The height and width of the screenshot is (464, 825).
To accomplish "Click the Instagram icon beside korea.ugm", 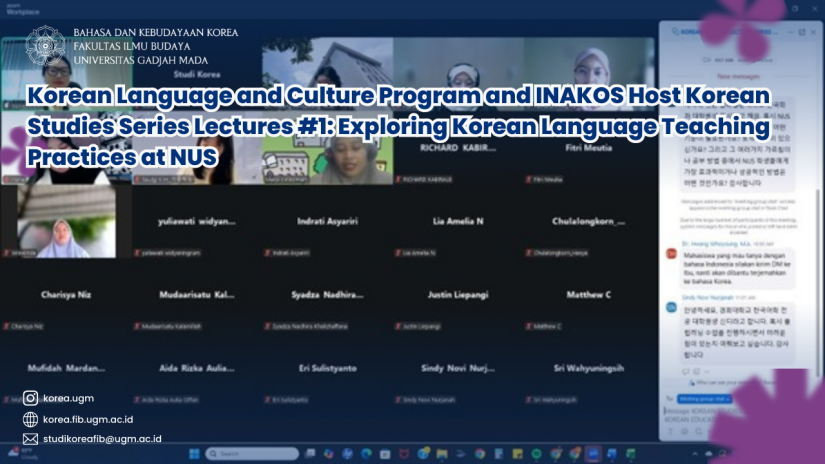I will click(31, 398).
